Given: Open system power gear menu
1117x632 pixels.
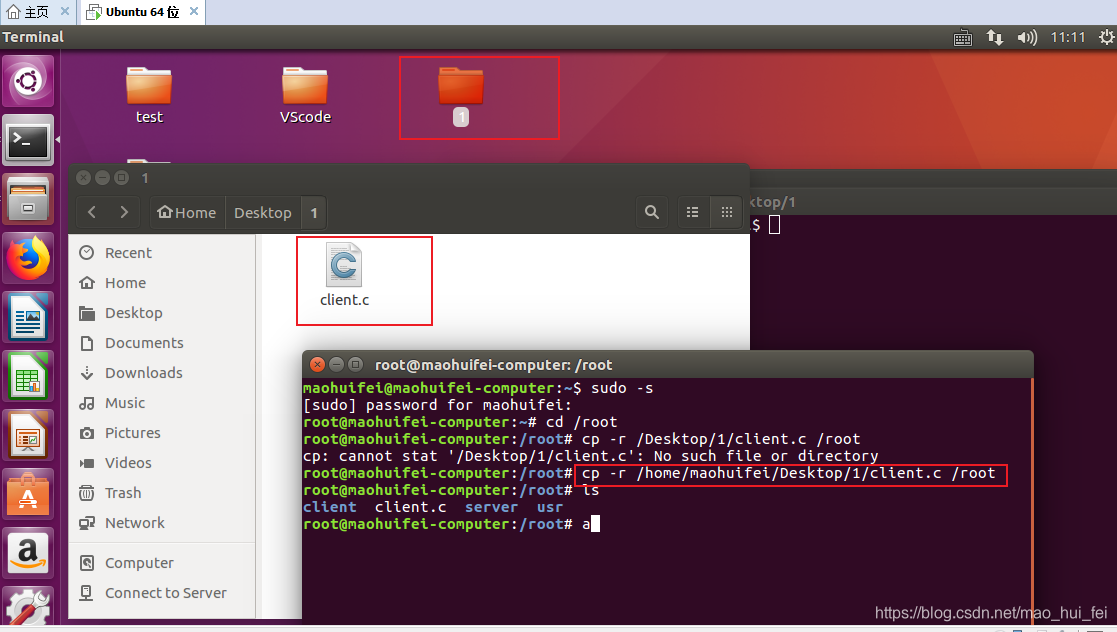Looking at the screenshot, I should (1106, 38).
